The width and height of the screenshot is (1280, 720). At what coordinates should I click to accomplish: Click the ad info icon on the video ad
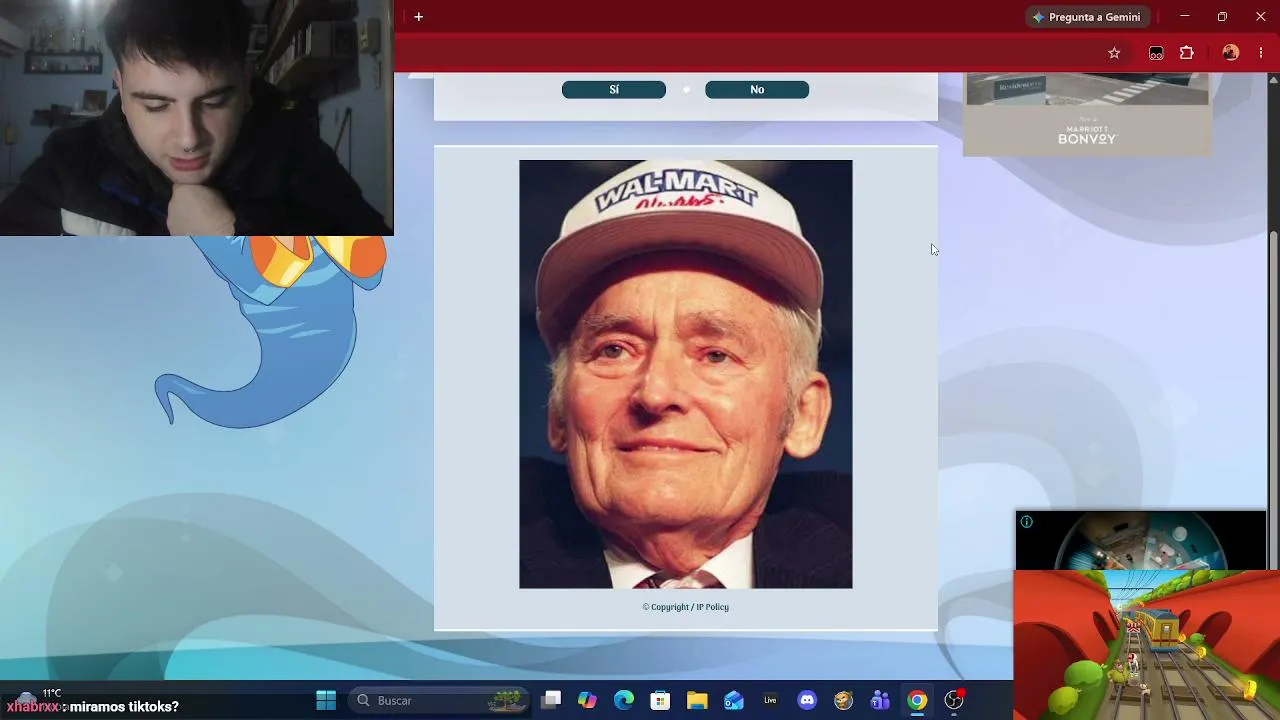click(1026, 522)
